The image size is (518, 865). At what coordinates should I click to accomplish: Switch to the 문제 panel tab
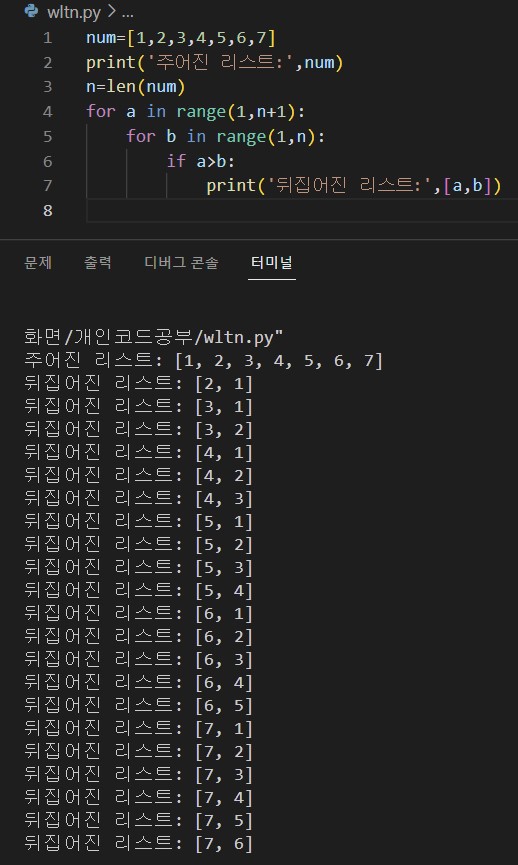[x=38, y=263]
